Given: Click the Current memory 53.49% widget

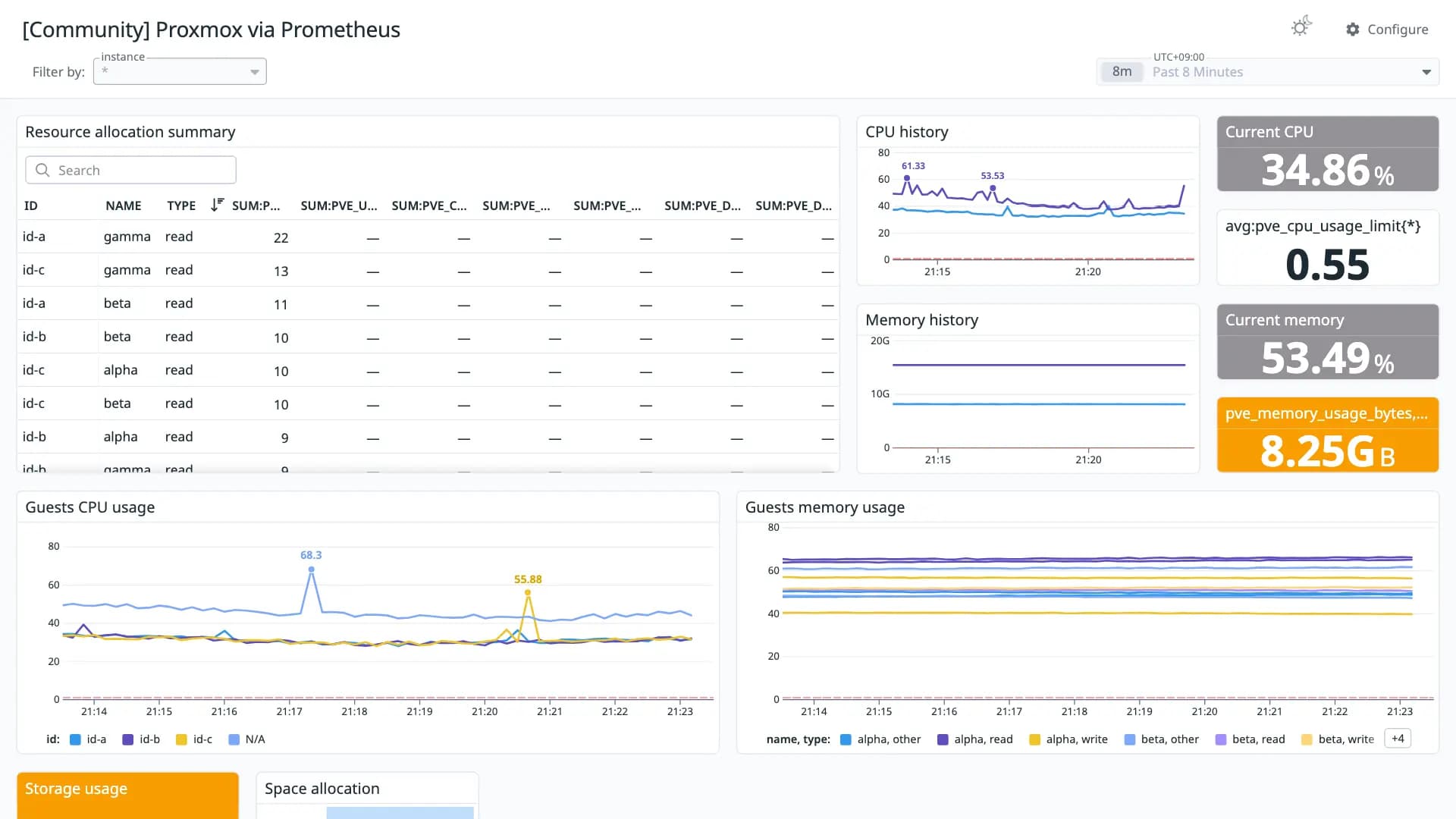Looking at the screenshot, I should (1328, 341).
